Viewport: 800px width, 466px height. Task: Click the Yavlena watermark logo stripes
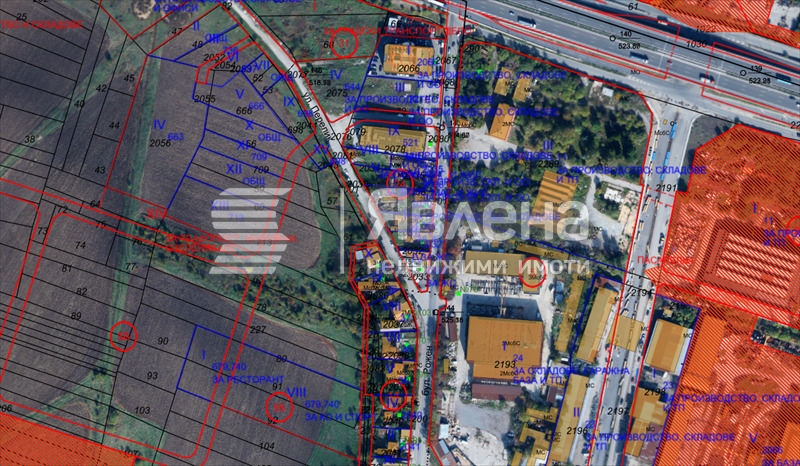tap(250, 231)
